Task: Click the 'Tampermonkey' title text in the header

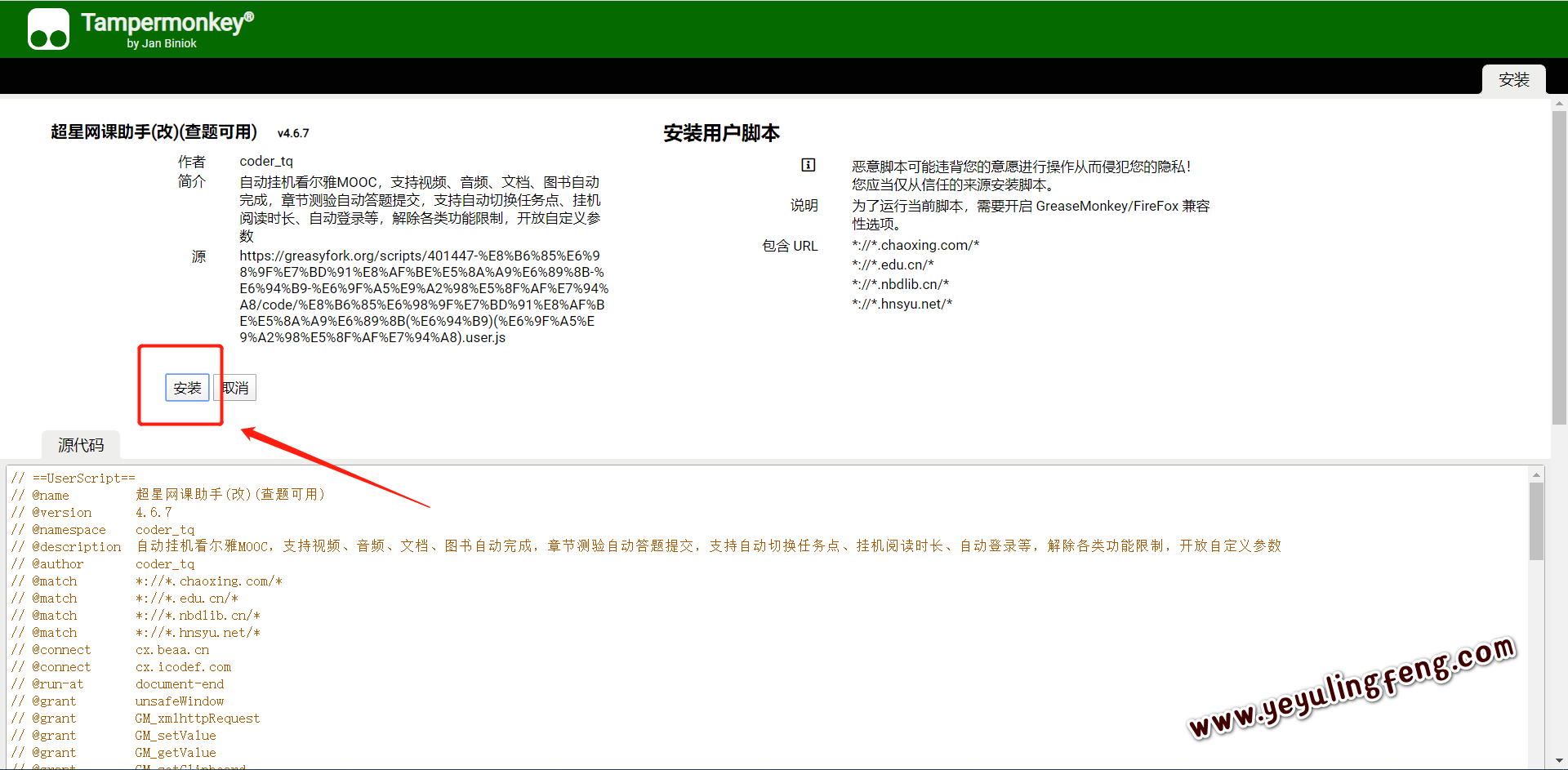Action: click(x=167, y=22)
